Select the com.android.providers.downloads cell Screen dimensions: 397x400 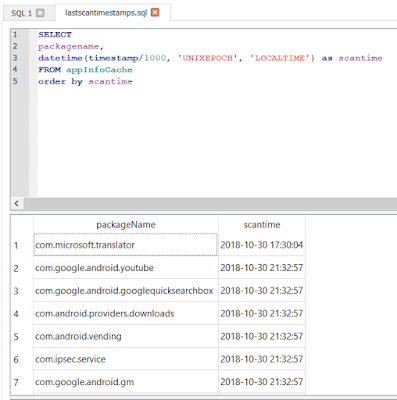[126, 313]
